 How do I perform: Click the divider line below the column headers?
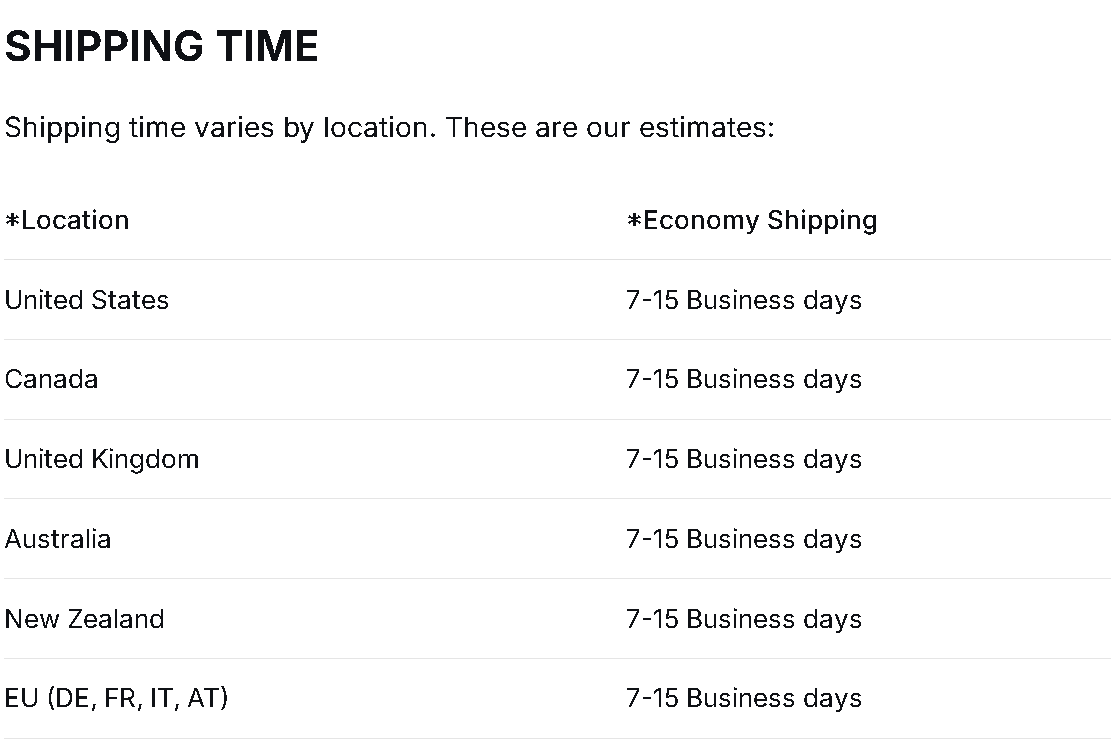click(556, 260)
